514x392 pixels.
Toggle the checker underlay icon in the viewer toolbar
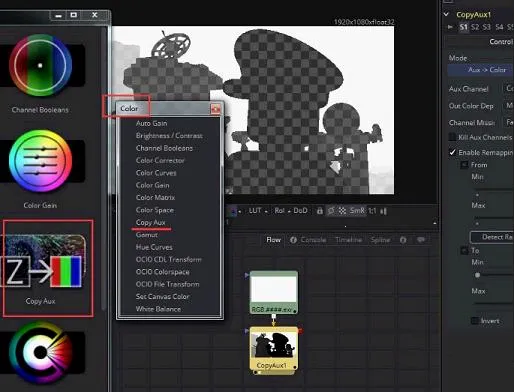point(342,211)
